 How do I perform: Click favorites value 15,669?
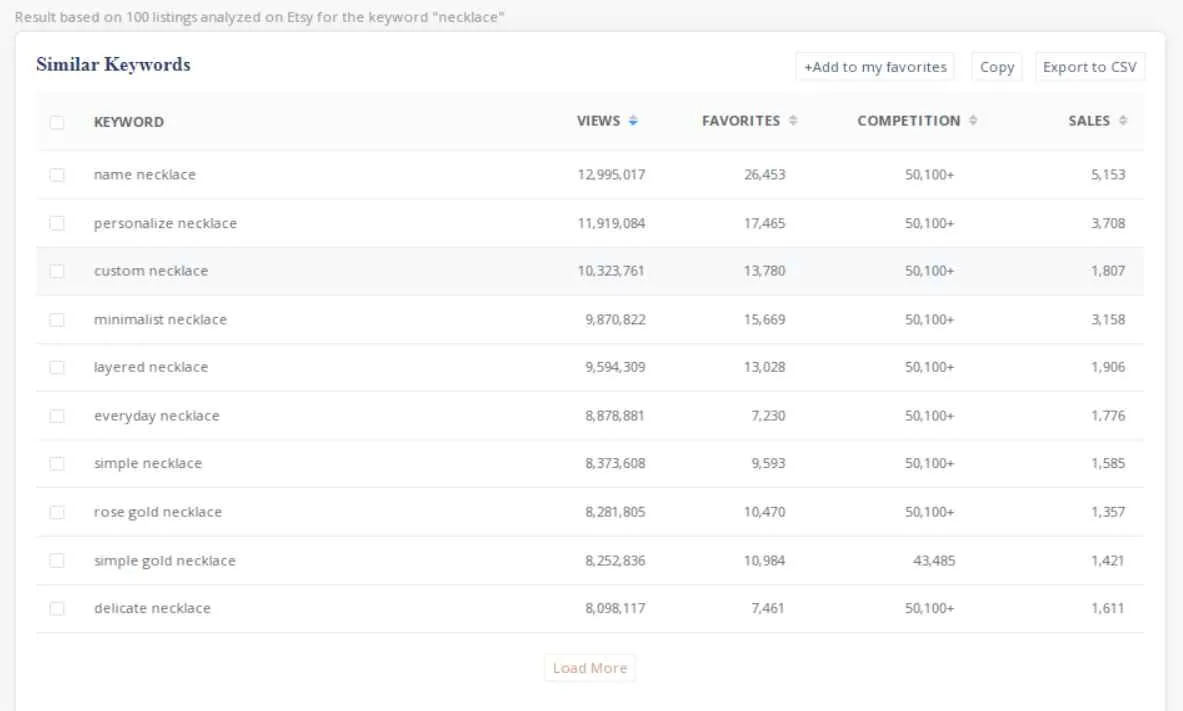pos(764,320)
